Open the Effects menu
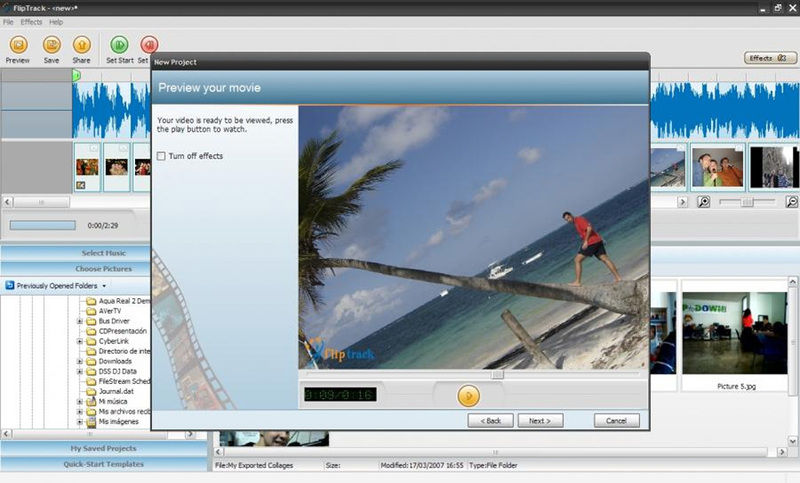 pos(31,22)
